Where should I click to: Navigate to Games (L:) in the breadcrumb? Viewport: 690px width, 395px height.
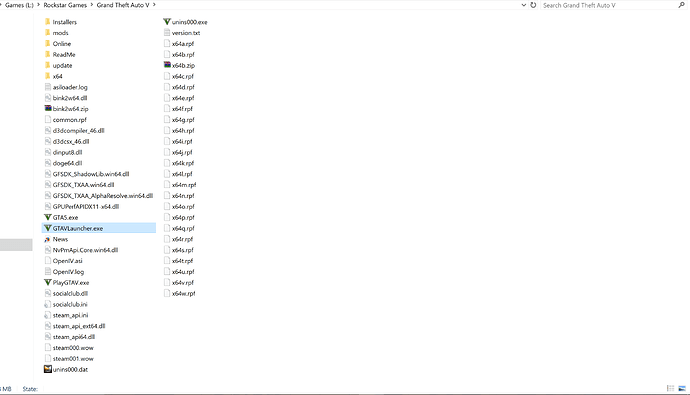pos(19,5)
